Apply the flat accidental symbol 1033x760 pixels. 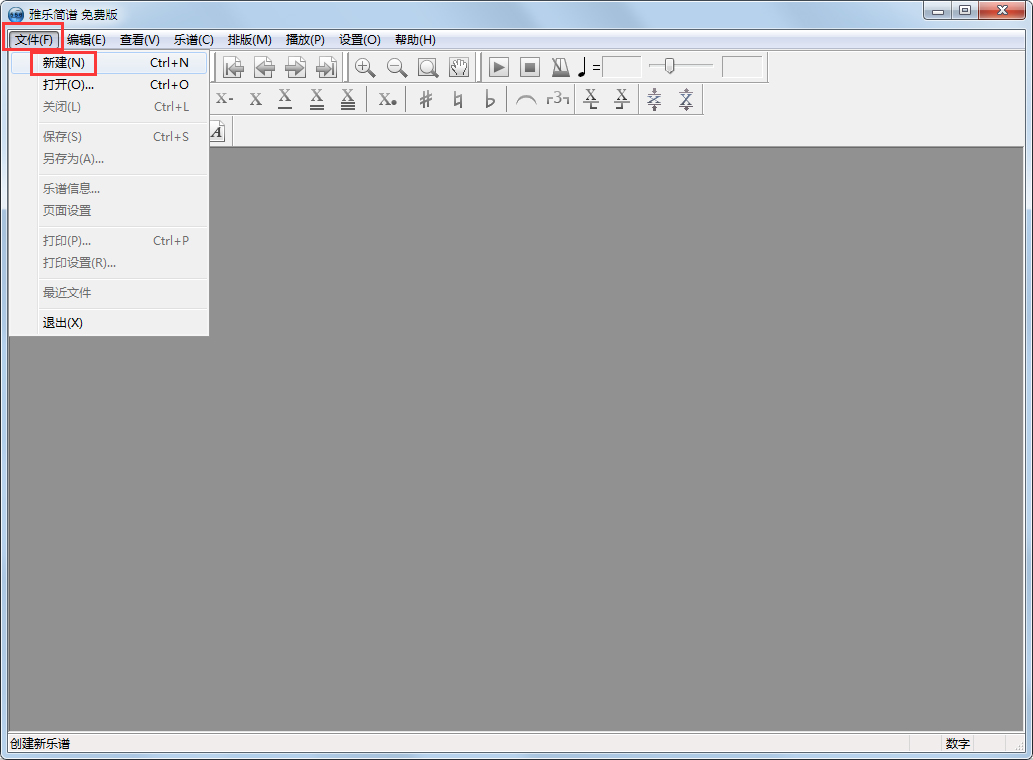pyautogui.click(x=489, y=99)
